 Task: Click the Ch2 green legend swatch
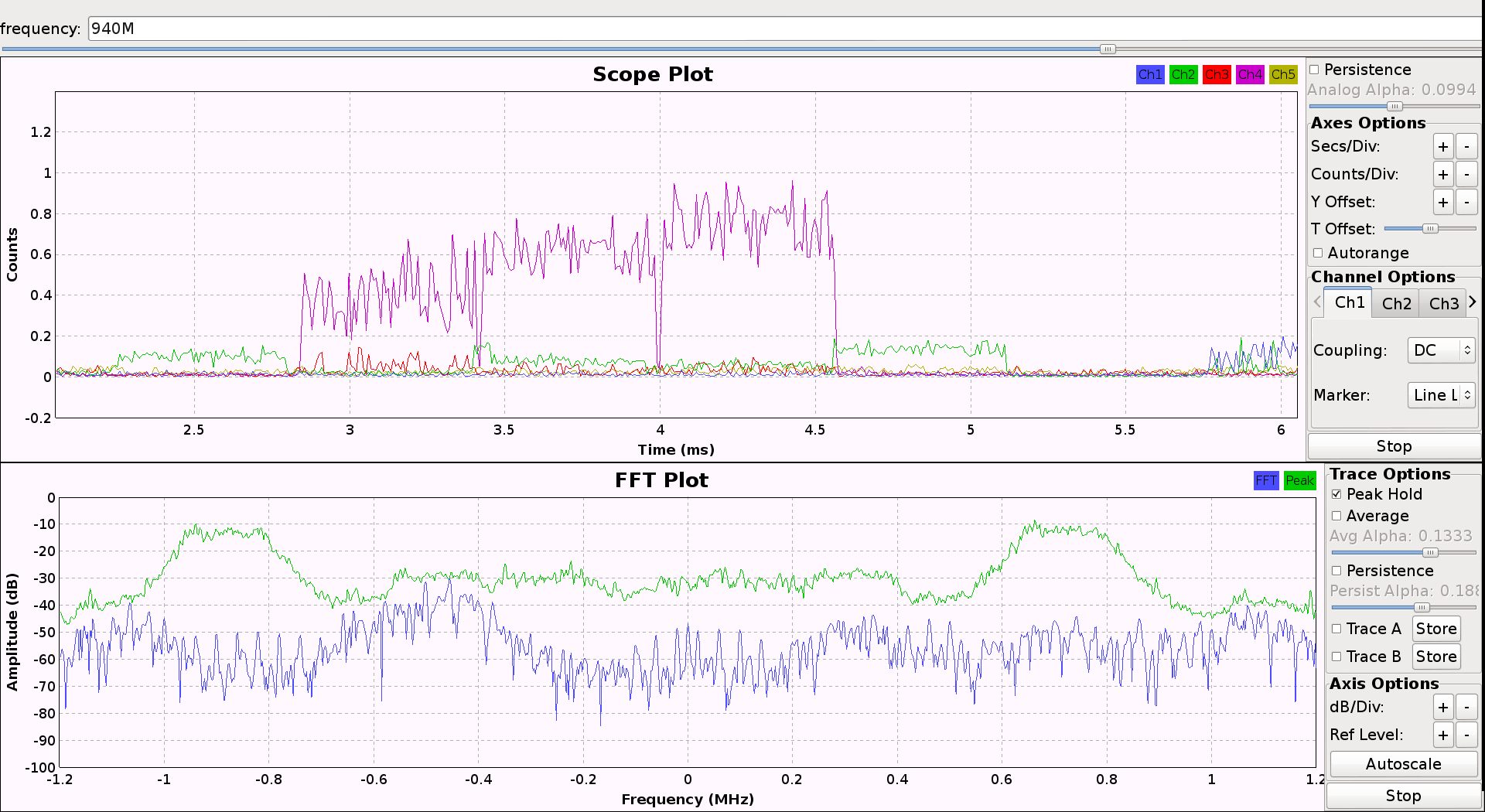coord(1183,74)
